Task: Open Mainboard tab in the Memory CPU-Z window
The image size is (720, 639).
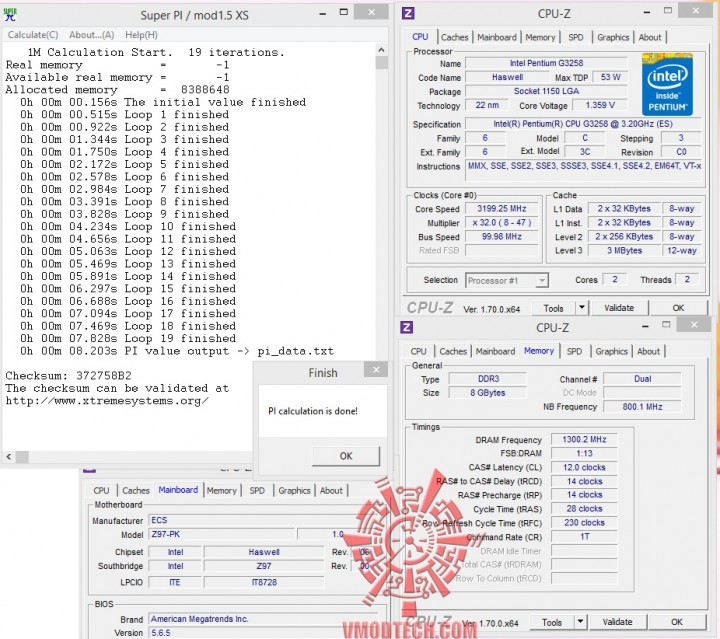Action: click(x=495, y=351)
